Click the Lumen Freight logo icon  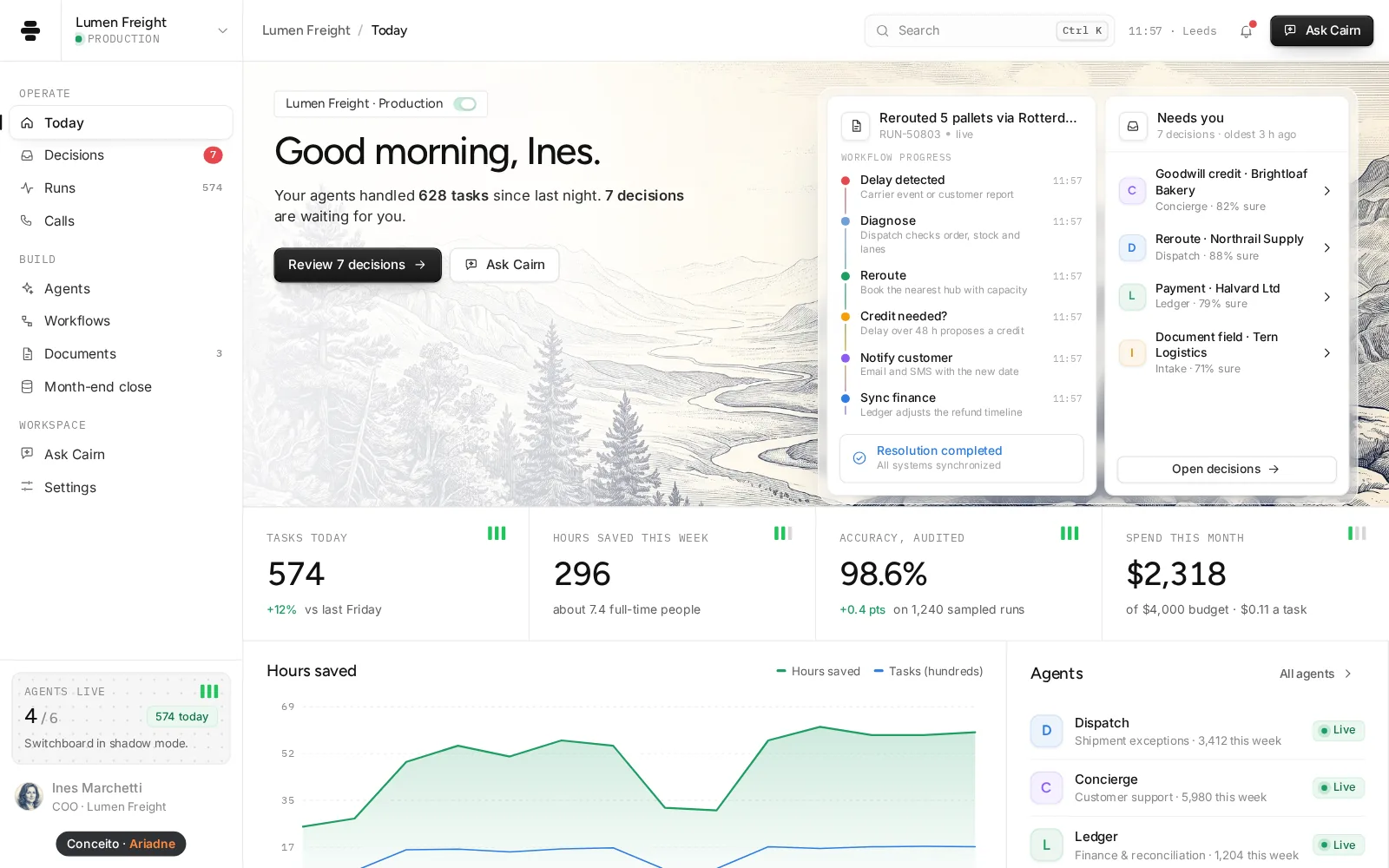coord(30,30)
